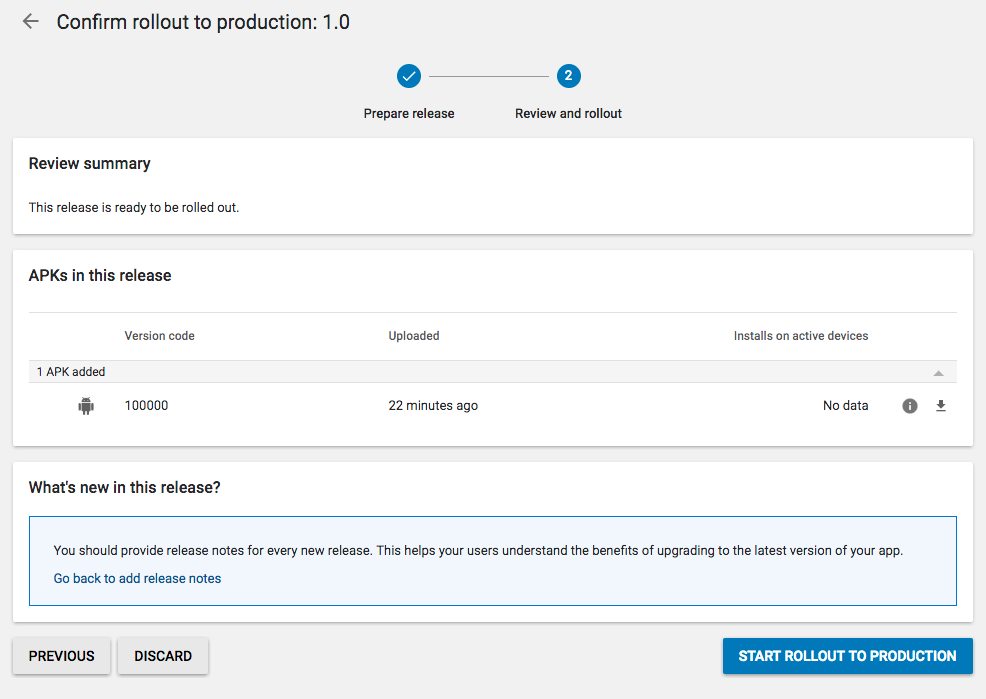Screen dimensions: 986x699
Task: Click the 'Installs on active devices' column header
Action: (x=800, y=336)
